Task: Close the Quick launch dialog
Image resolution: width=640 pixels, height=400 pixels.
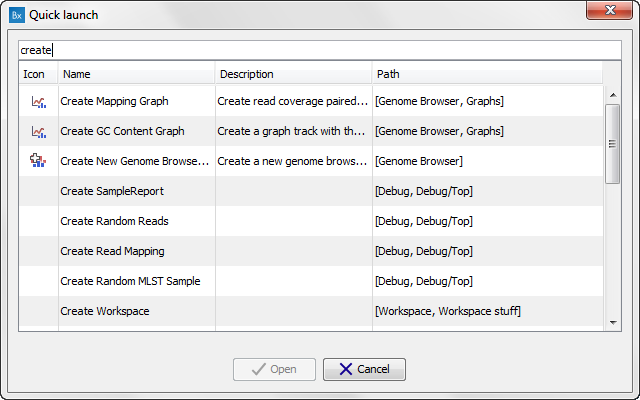Action: coord(610,10)
